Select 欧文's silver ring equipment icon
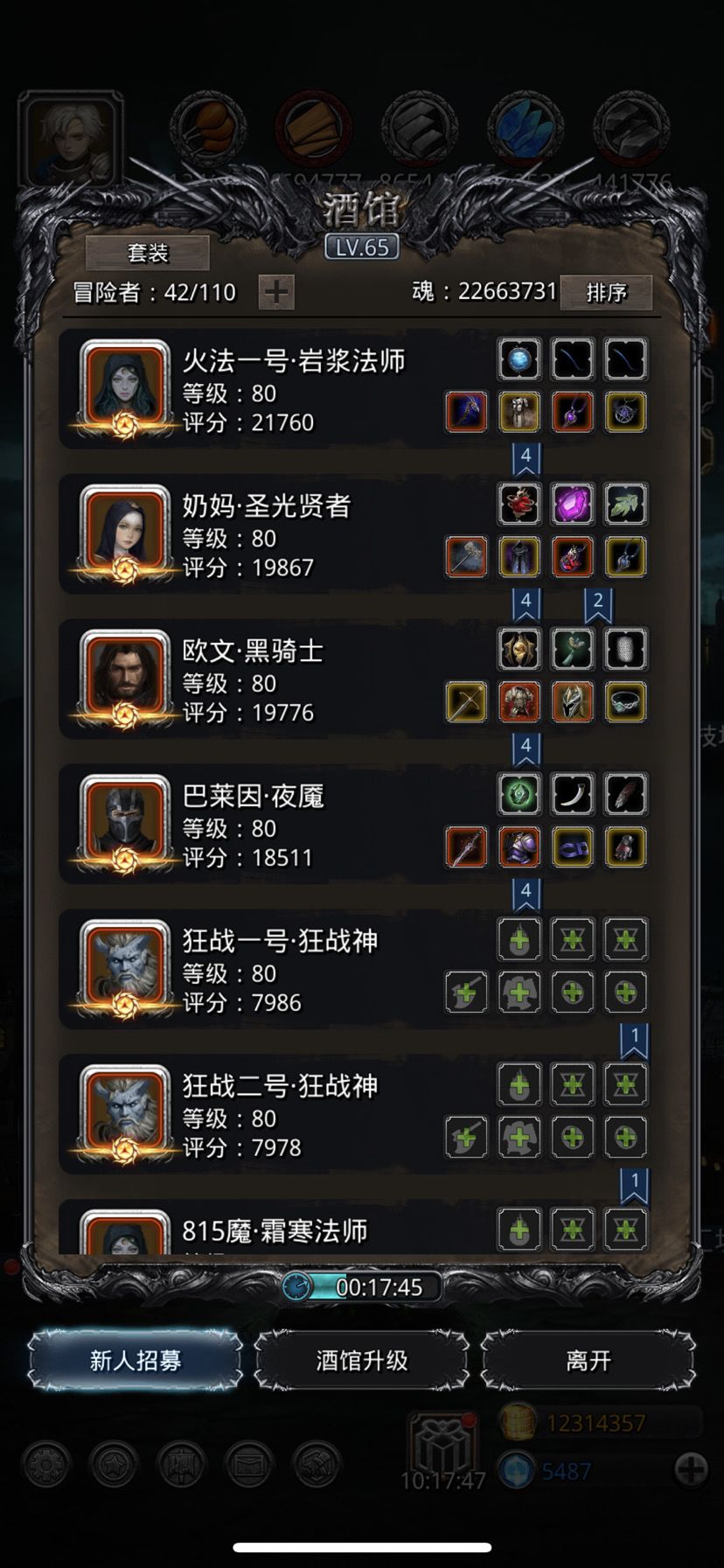The width and height of the screenshot is (724, 1568). (626, 702)
